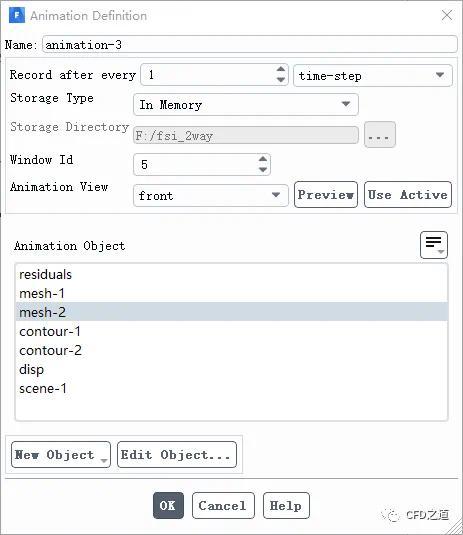Screen dimensions: 463x535
Task: Open the New Object dropdown button
Action: pyautogui.click(x=61, y=454)
